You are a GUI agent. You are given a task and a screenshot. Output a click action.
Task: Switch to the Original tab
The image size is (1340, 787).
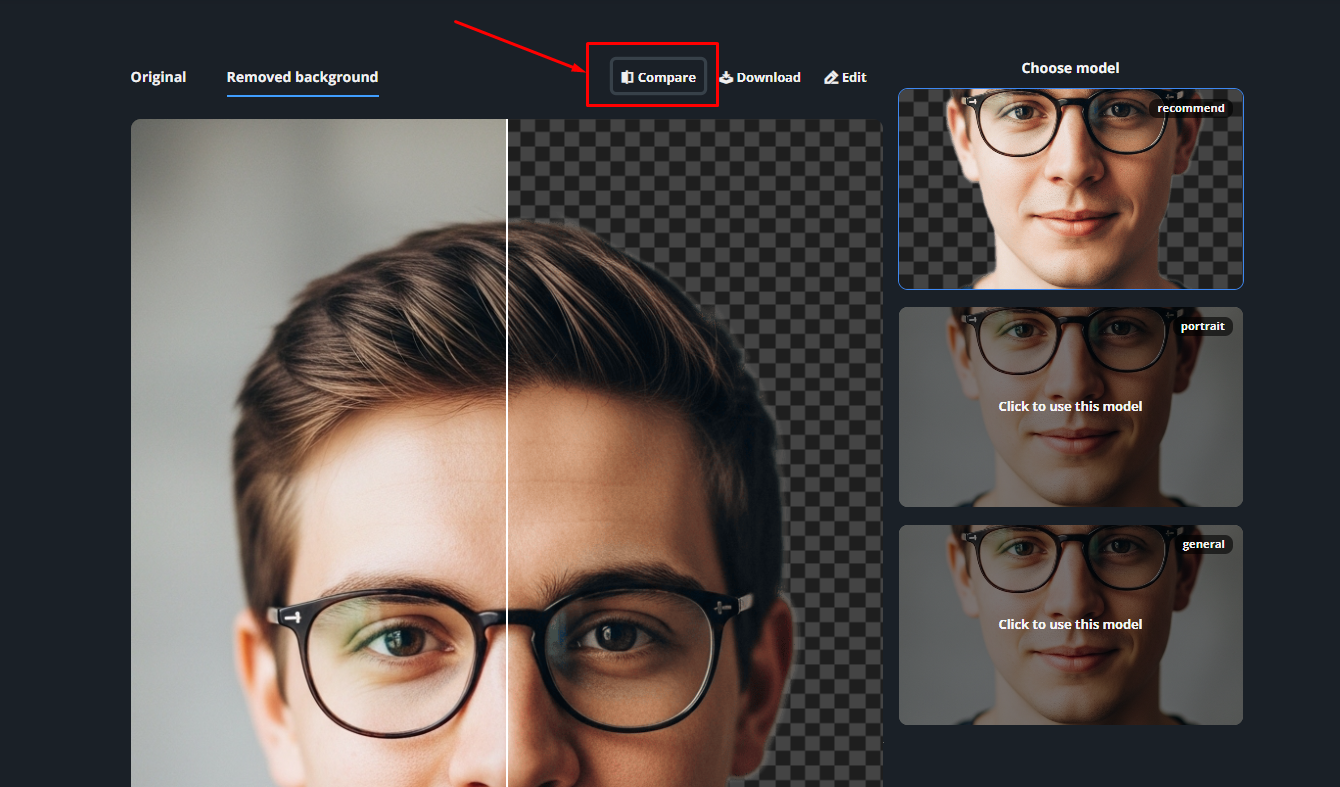click(158, 77)
